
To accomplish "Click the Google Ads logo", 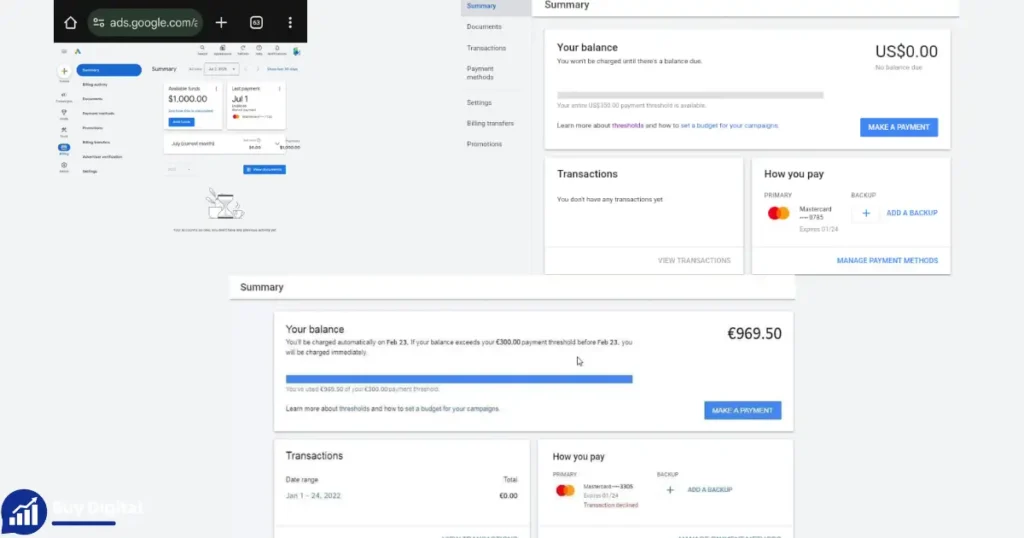I will click(x=78, y=52).
